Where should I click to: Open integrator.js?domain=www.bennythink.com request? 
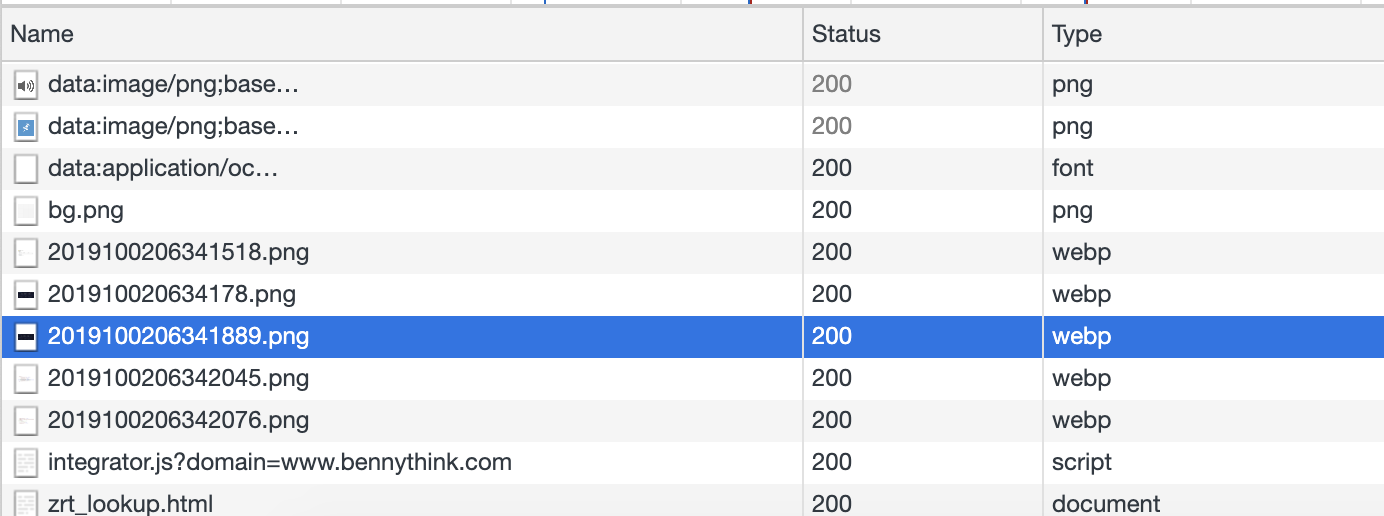pos(280,463)
